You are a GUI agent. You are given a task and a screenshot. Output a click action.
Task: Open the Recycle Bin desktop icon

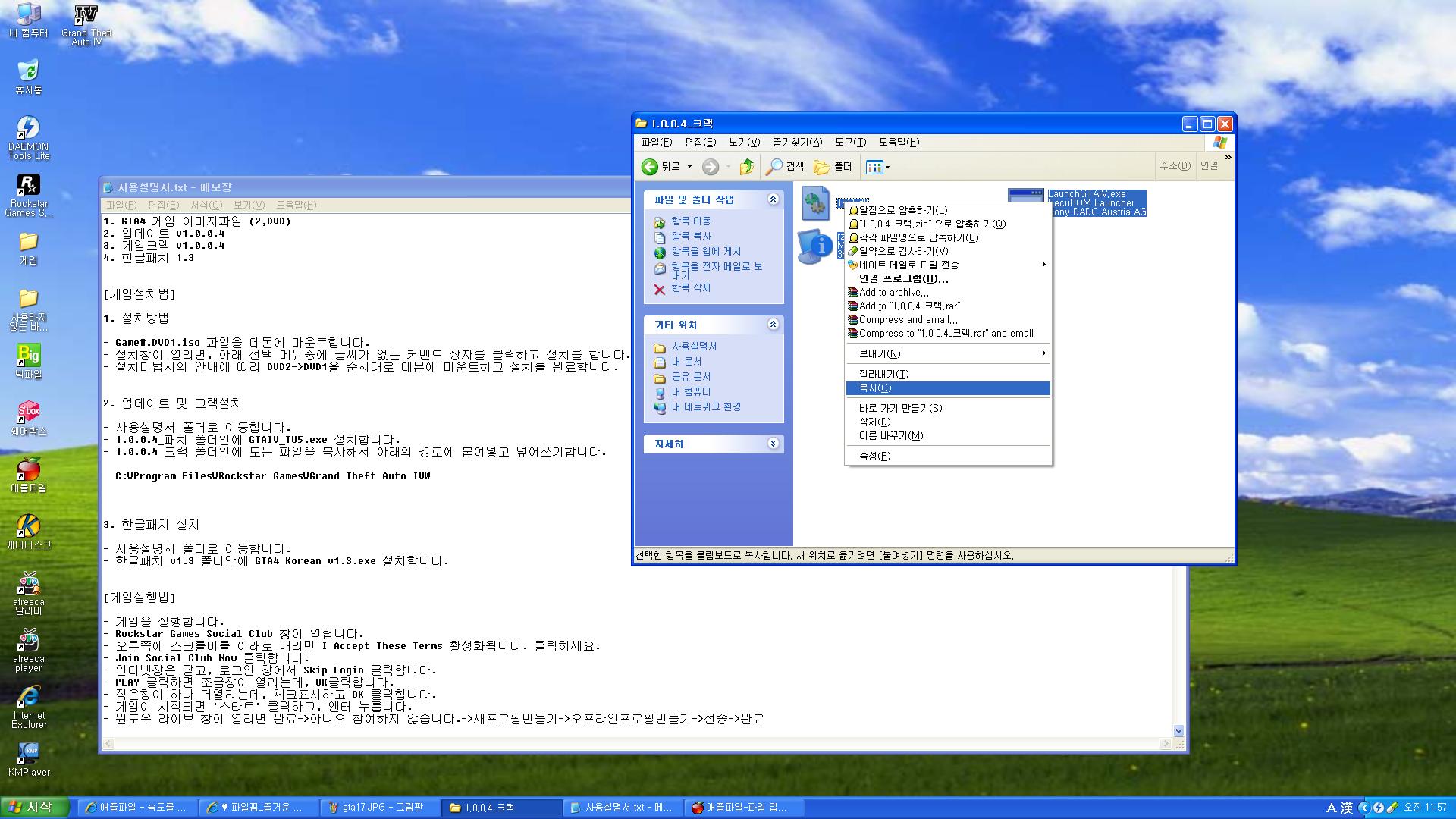[28, 77]
